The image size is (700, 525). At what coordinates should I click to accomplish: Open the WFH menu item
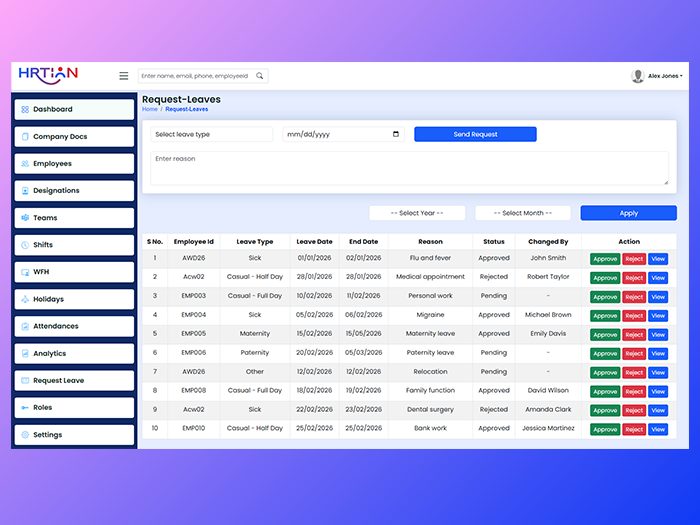pos(74,272)
